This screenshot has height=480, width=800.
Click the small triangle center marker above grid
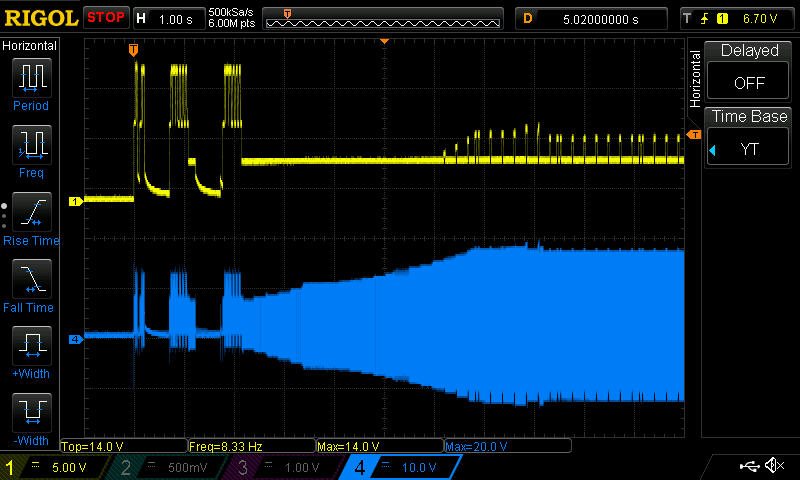click(x=385, y=41)
